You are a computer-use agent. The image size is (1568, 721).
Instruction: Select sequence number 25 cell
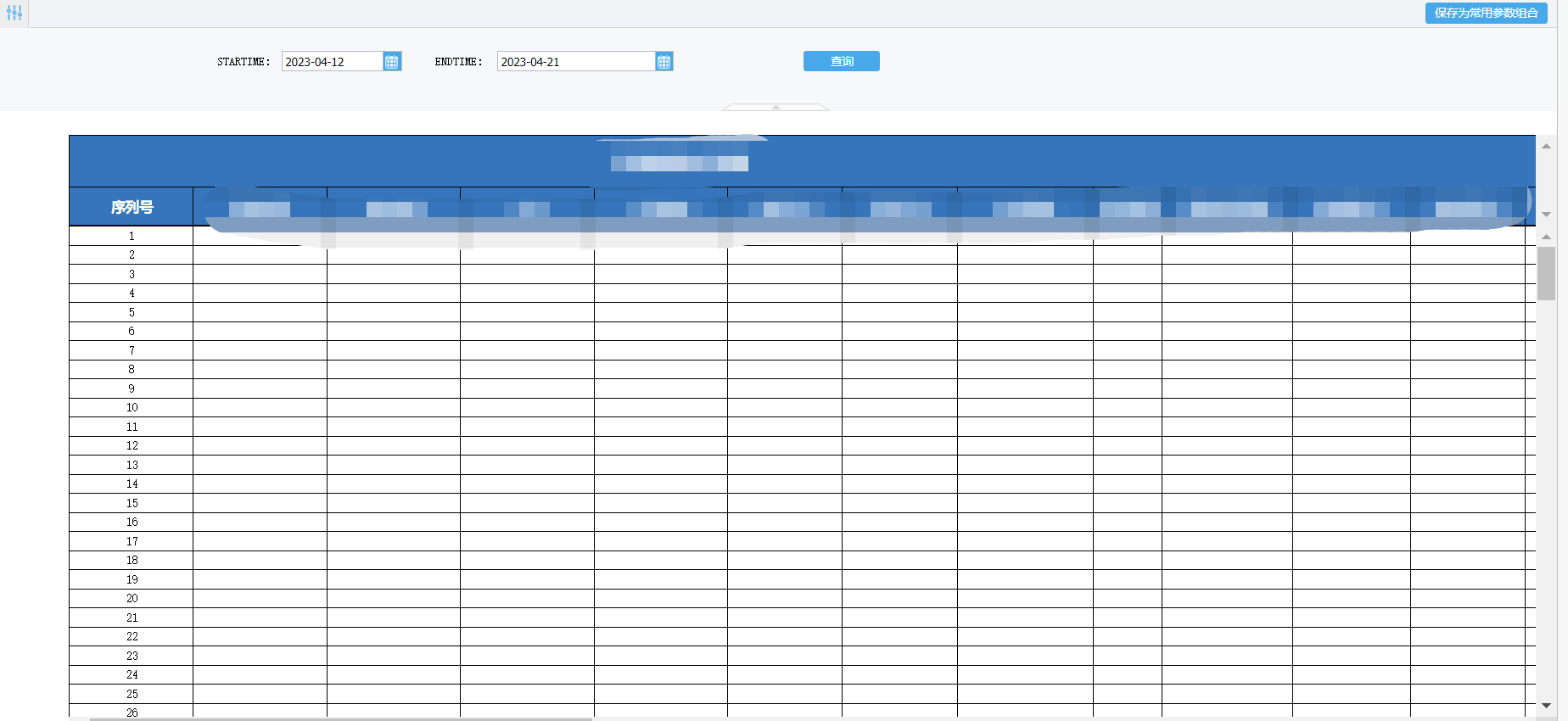[x=132, y=694]
